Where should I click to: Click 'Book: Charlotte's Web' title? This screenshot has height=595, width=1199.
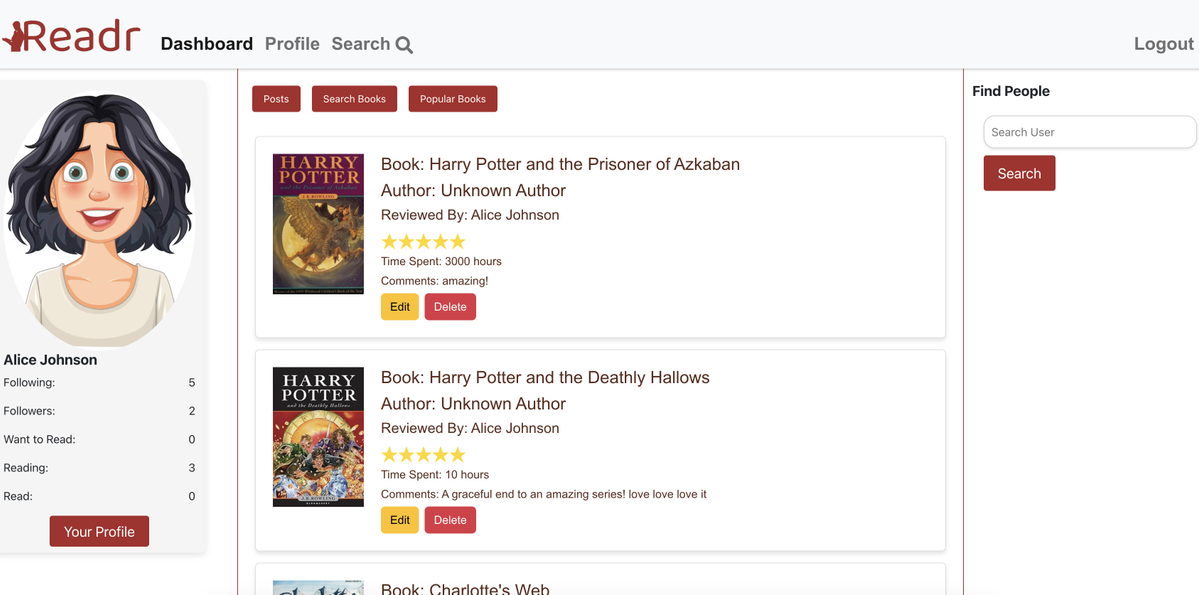[x=465, y=589]
